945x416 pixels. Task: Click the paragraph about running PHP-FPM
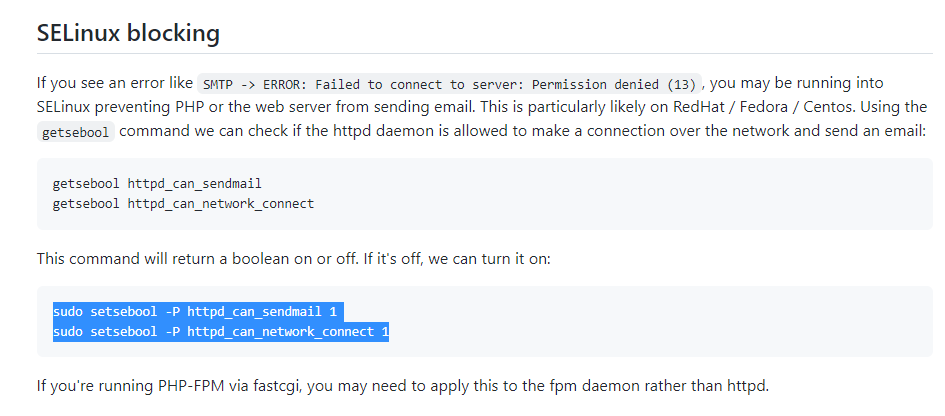pos(403,385)
